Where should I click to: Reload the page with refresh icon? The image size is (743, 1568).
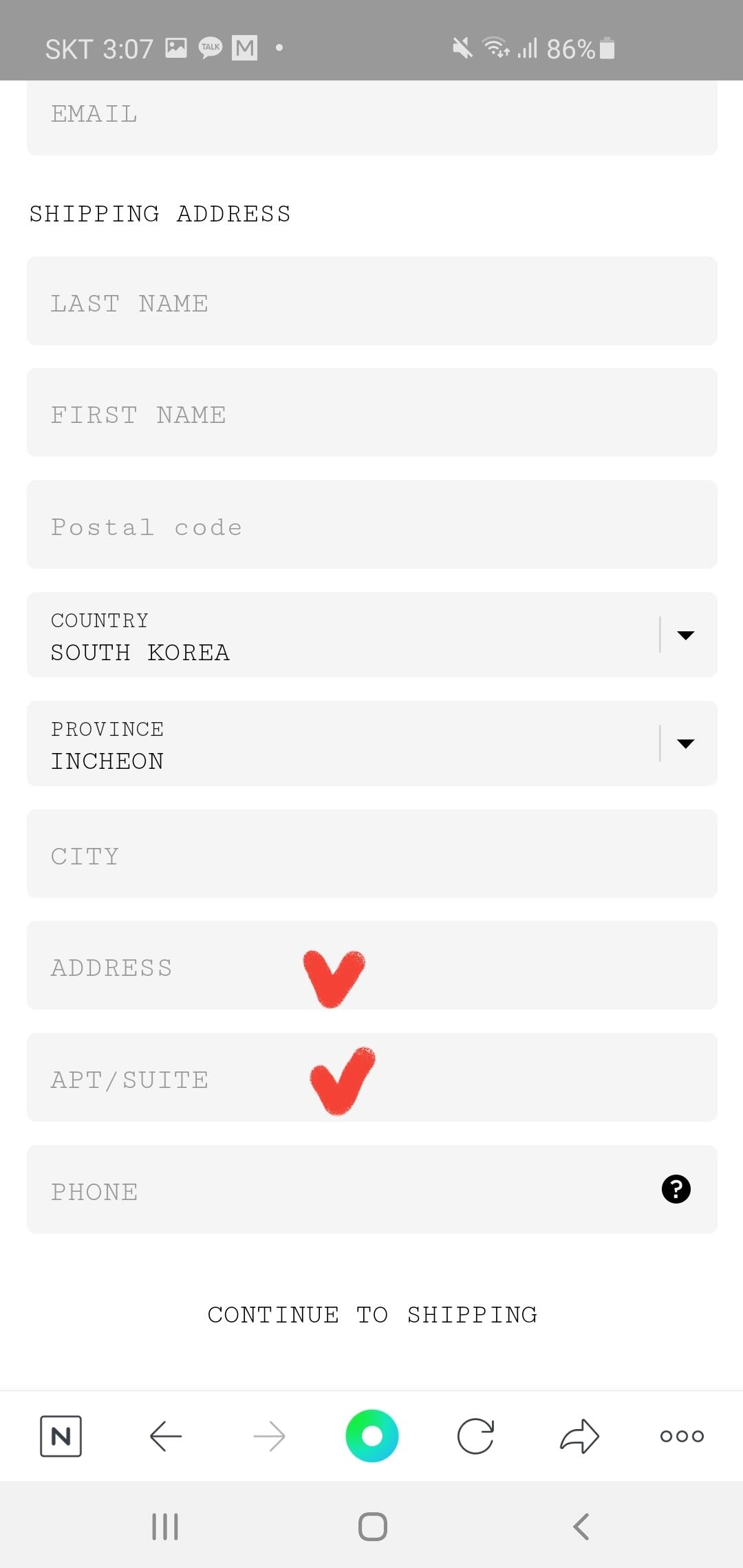coord(475,1436)
